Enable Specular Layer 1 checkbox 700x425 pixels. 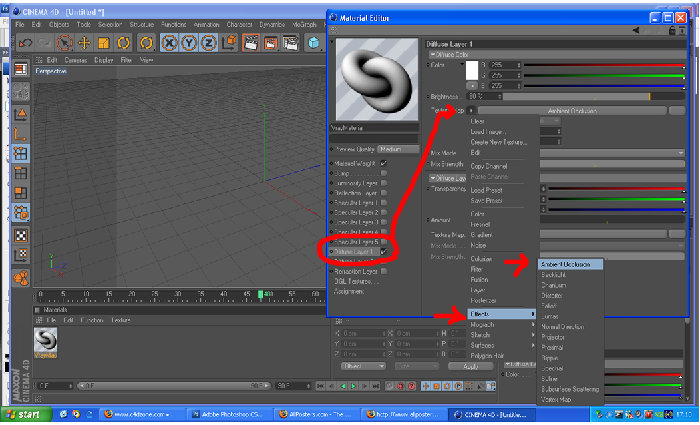point(383,203)
